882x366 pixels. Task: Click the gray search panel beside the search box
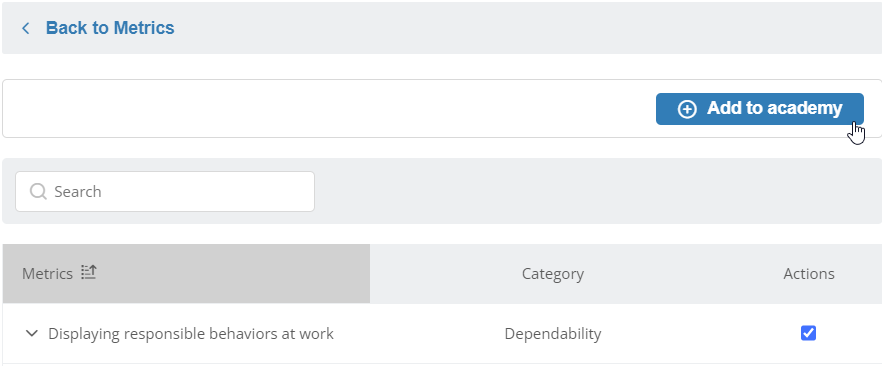[x=596, y=191]
